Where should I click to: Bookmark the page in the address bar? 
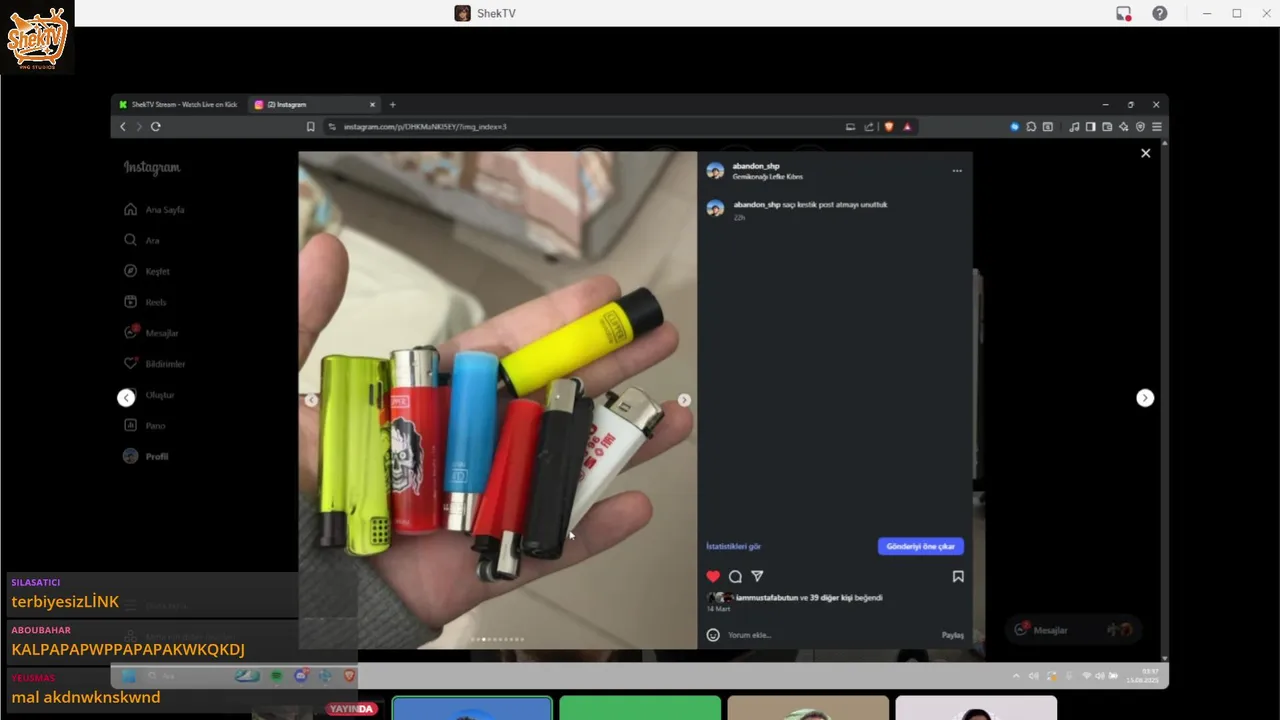311,127
